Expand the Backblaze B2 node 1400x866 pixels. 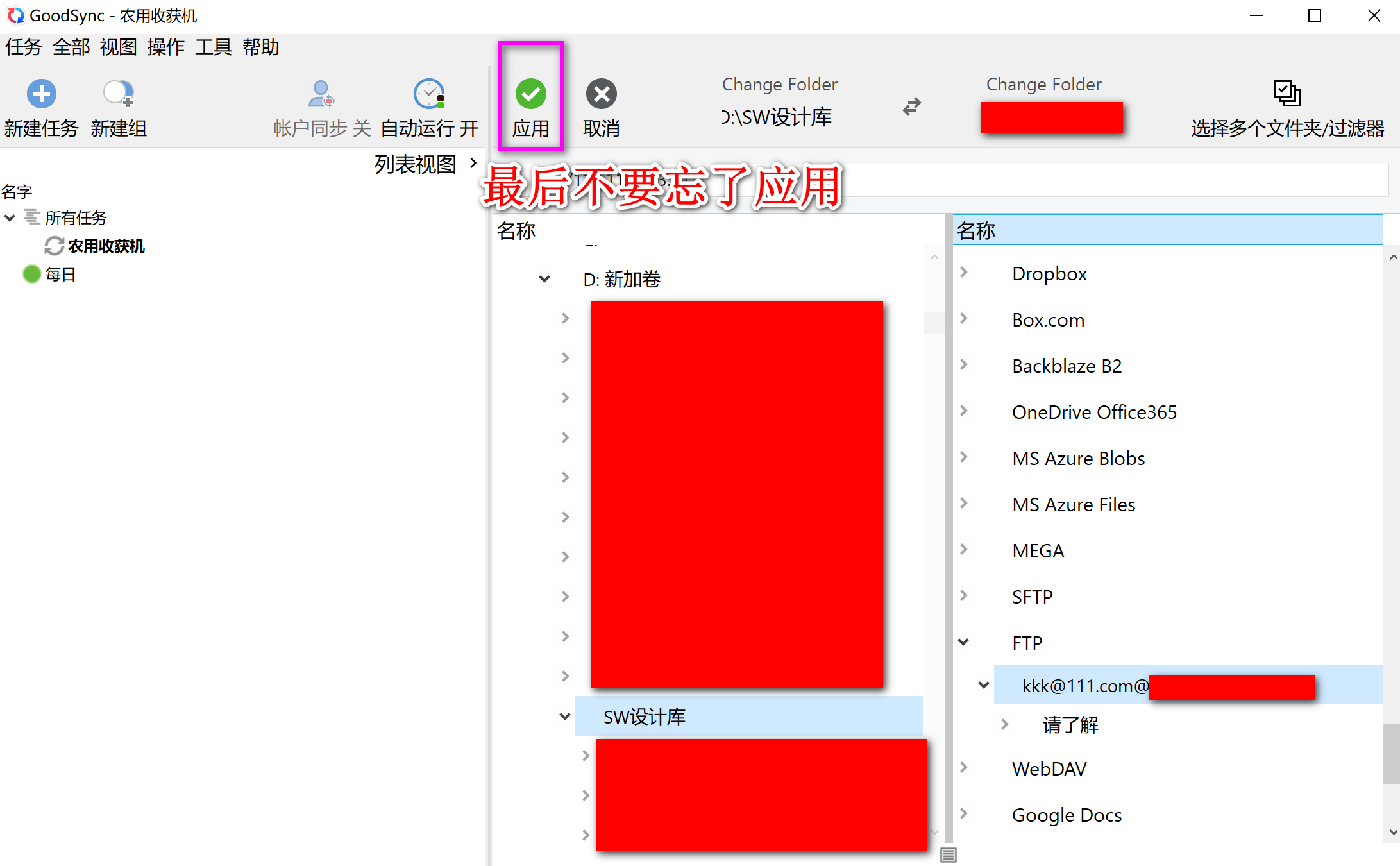(x=964, y=365)
